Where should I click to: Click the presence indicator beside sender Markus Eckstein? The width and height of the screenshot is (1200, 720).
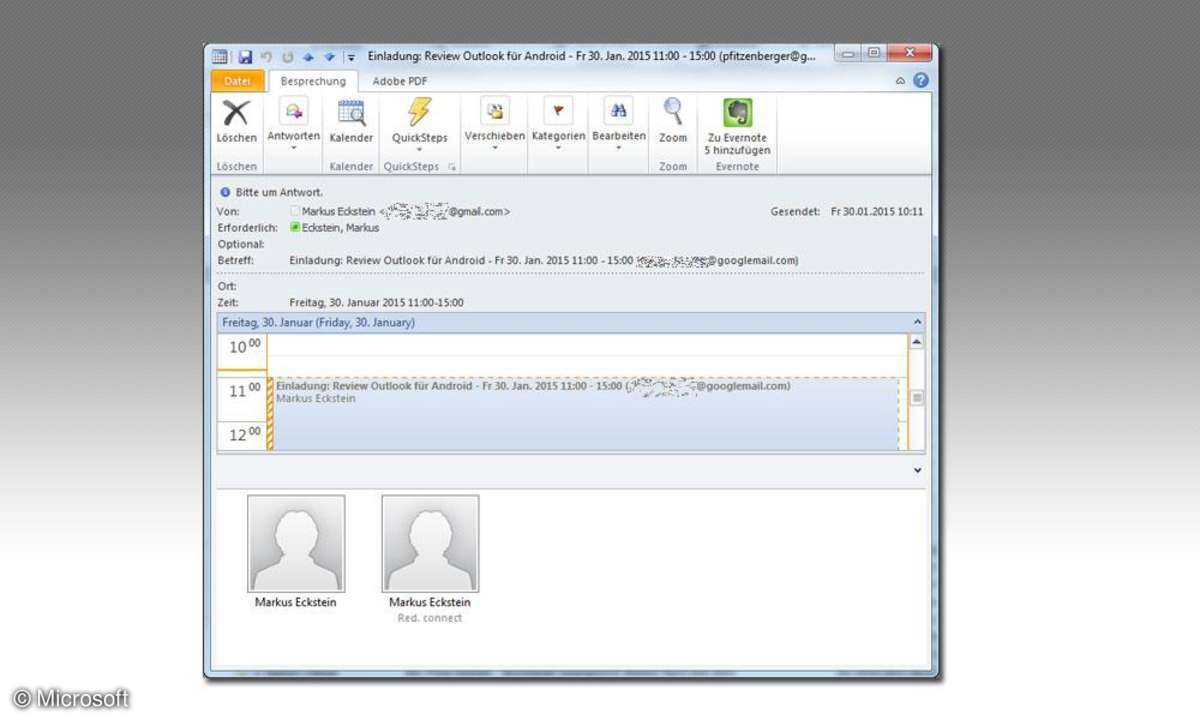coord(295,212)
